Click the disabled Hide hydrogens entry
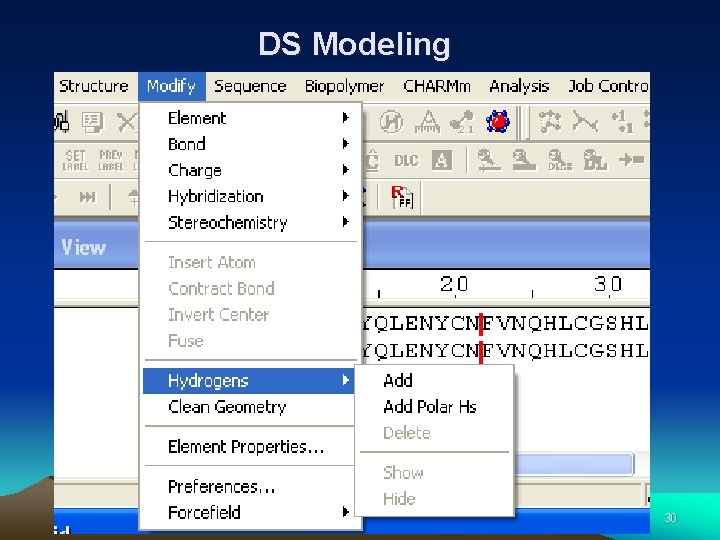The height and width of the screenshot is (540, 720). tap(434, 499)
